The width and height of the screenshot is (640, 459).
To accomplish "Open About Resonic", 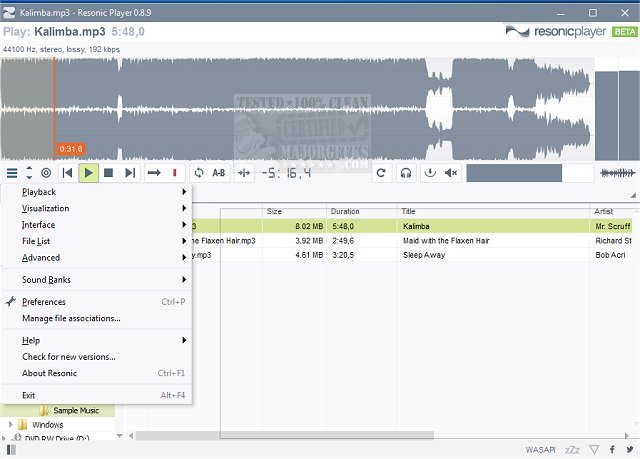I will [x=97, y=373].
